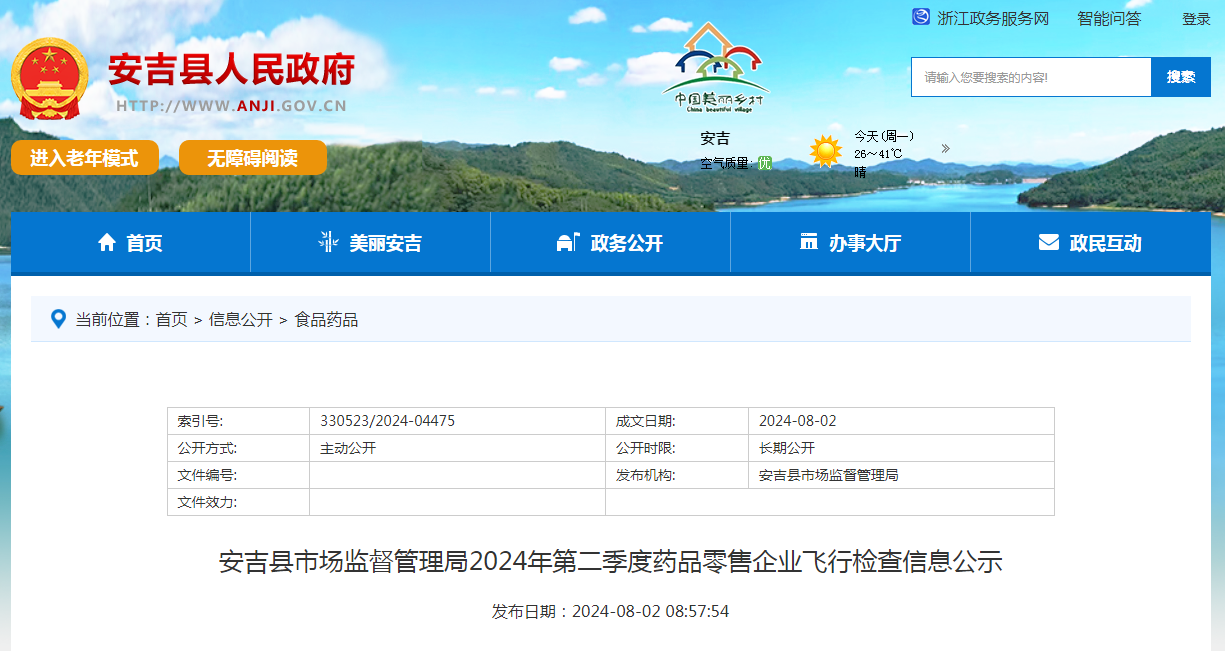Open the 政务公开 navigation tab
The image size is (1225, 651).
pyautogui.click(x=611, y=242)
